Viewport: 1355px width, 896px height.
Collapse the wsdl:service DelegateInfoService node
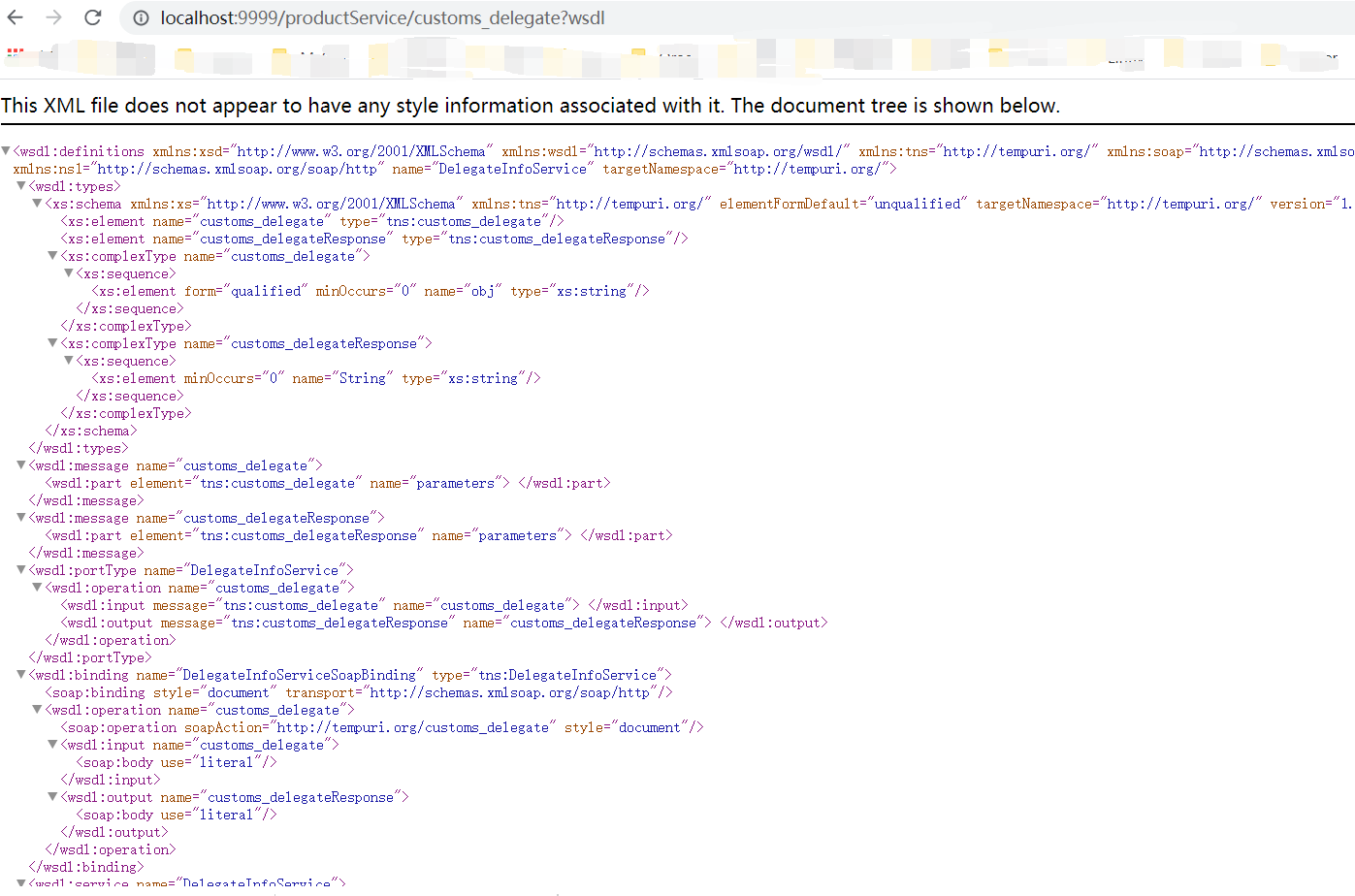20,882
